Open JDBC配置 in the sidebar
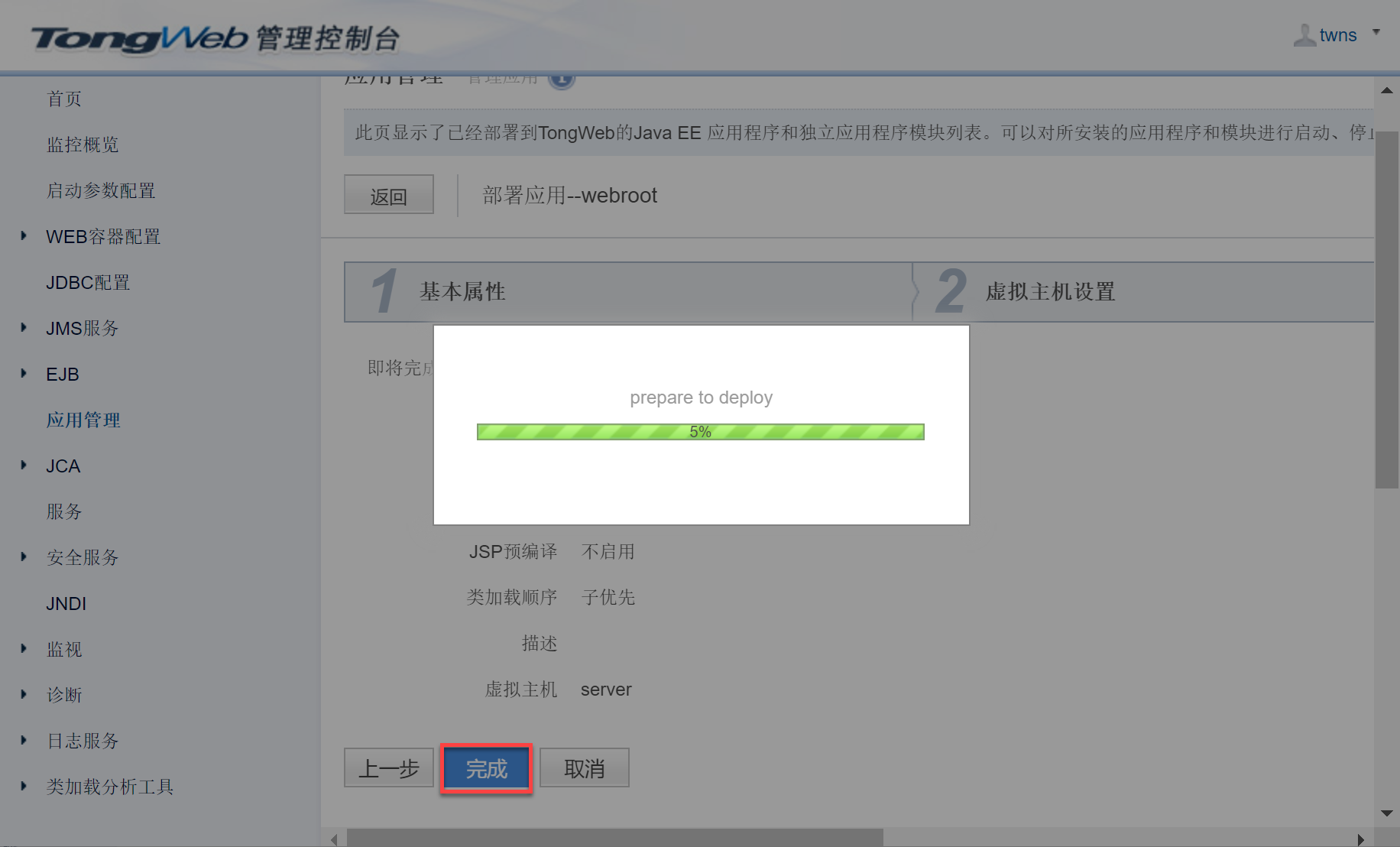 (x=88, y=282)
